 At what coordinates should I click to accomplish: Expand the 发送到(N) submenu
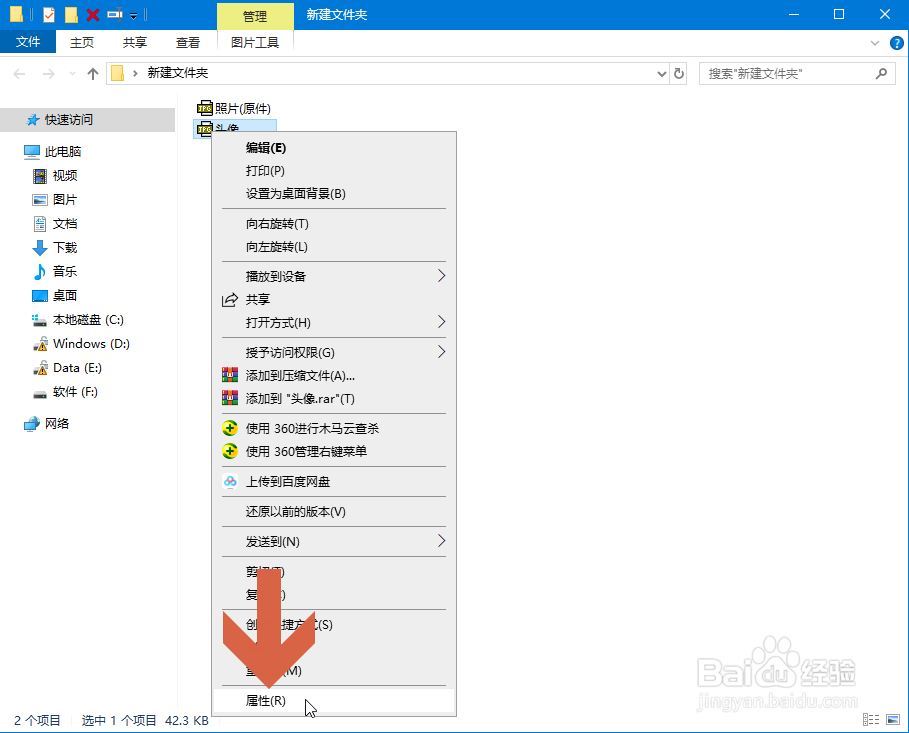tap(334, 542)
